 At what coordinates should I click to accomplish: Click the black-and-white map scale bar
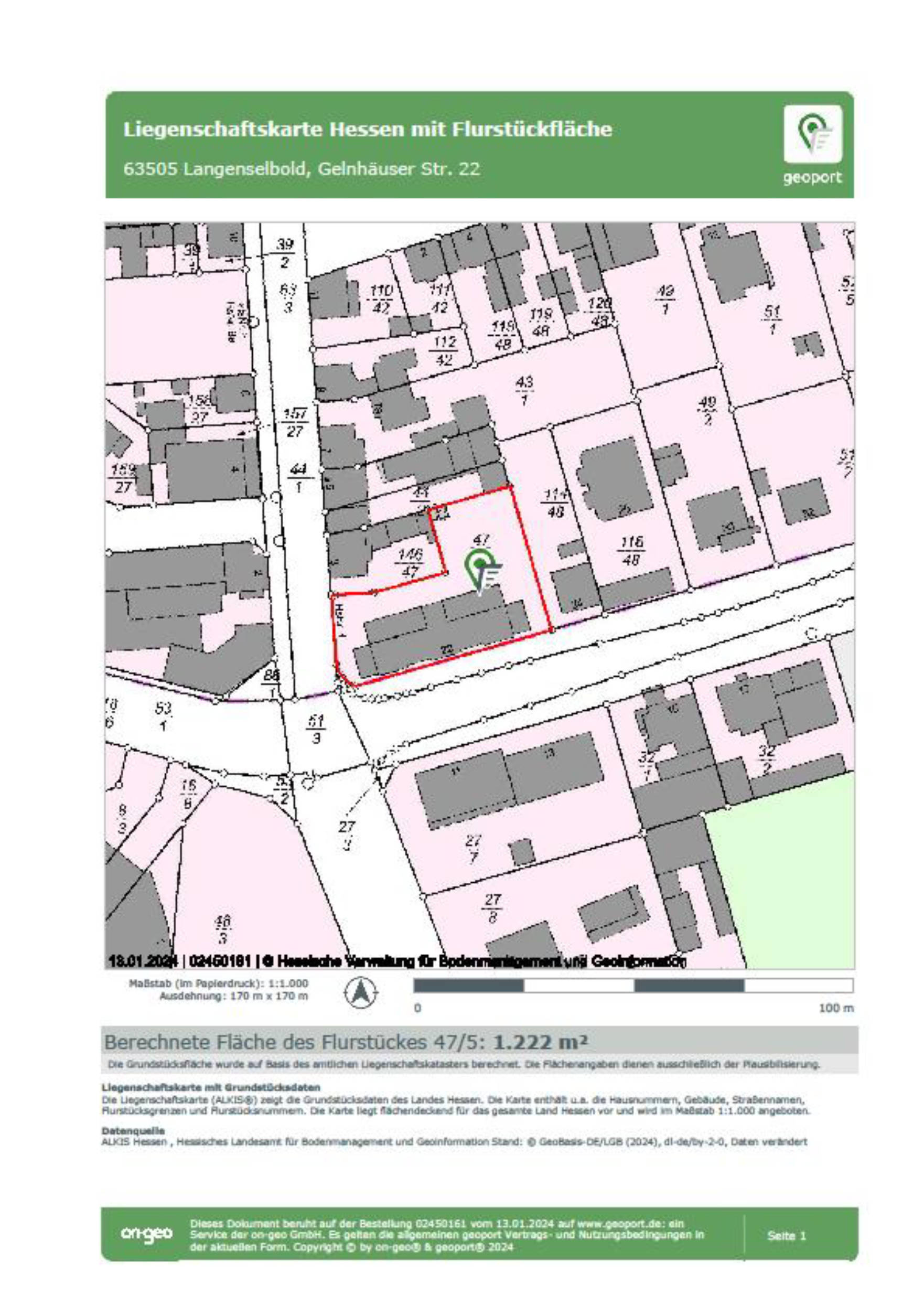click(x=633, y=985)
